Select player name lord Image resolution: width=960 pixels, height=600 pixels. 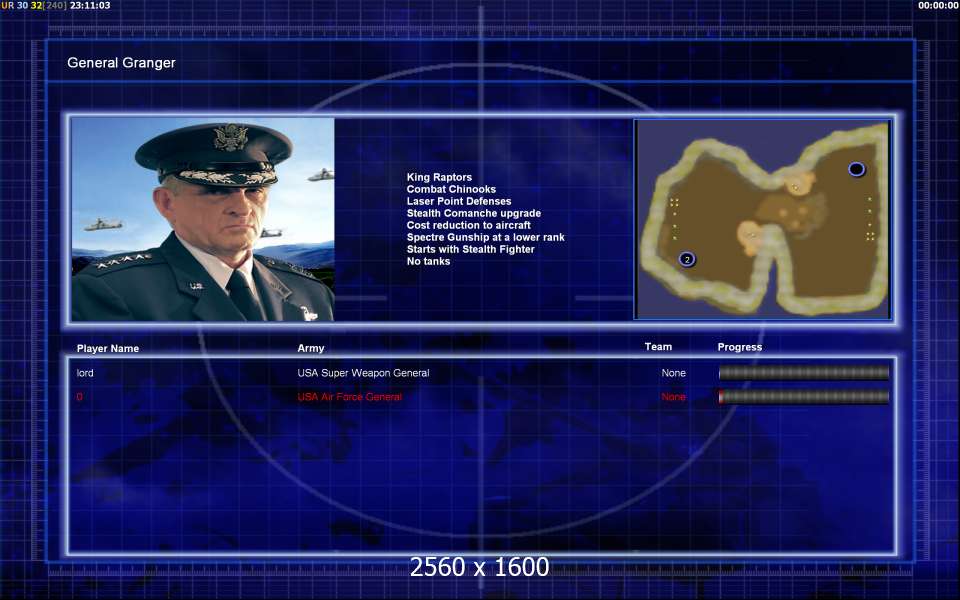coord(85,373)
